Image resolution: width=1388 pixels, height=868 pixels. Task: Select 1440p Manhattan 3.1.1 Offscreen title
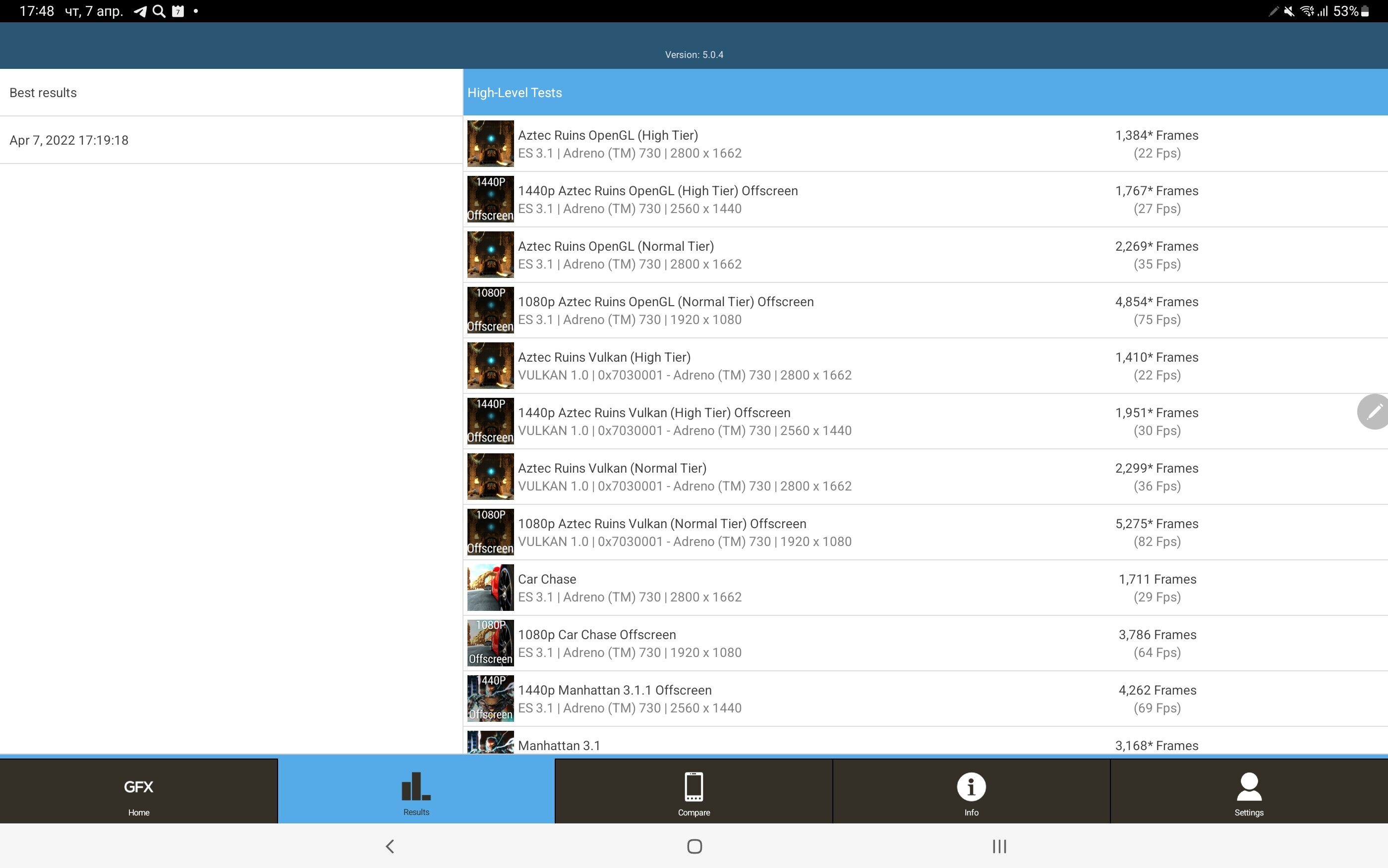pyautogui.click(x=615, y=690)
